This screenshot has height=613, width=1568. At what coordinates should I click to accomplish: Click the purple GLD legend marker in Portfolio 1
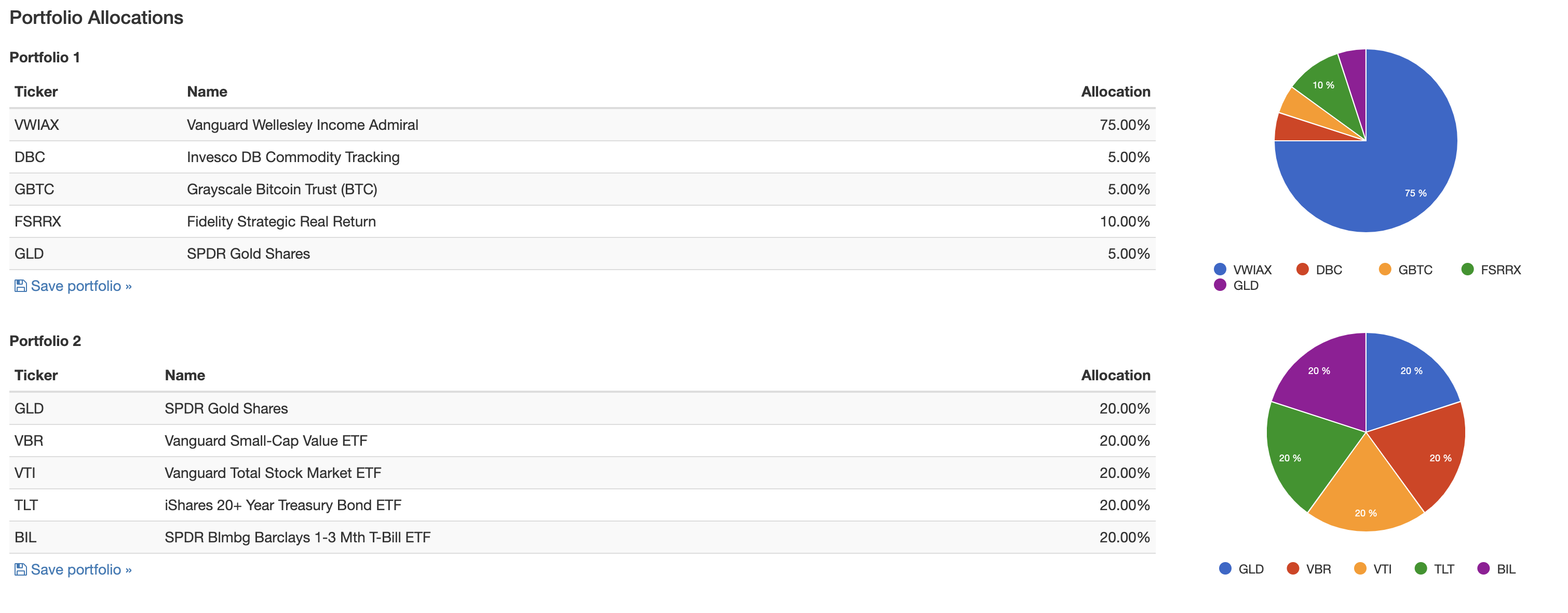pyautogui.click(x=1220, y=285)
